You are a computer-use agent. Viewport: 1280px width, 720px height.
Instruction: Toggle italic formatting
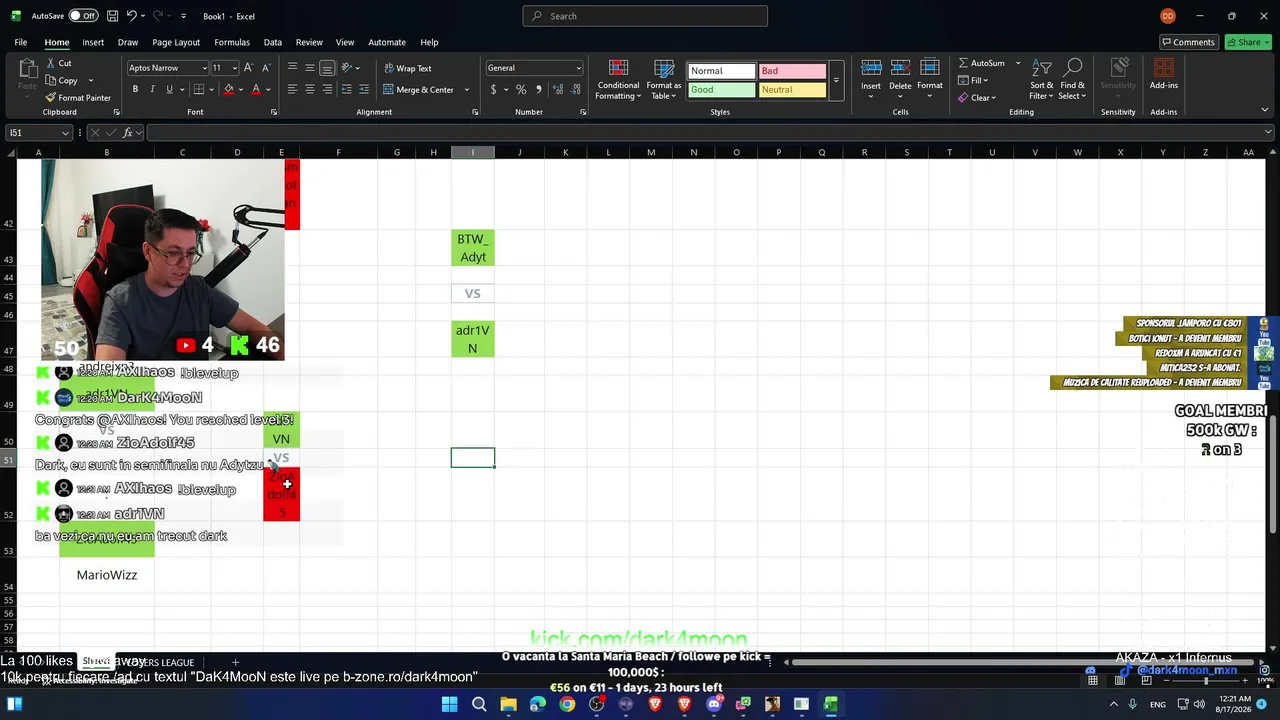point(152,89)
